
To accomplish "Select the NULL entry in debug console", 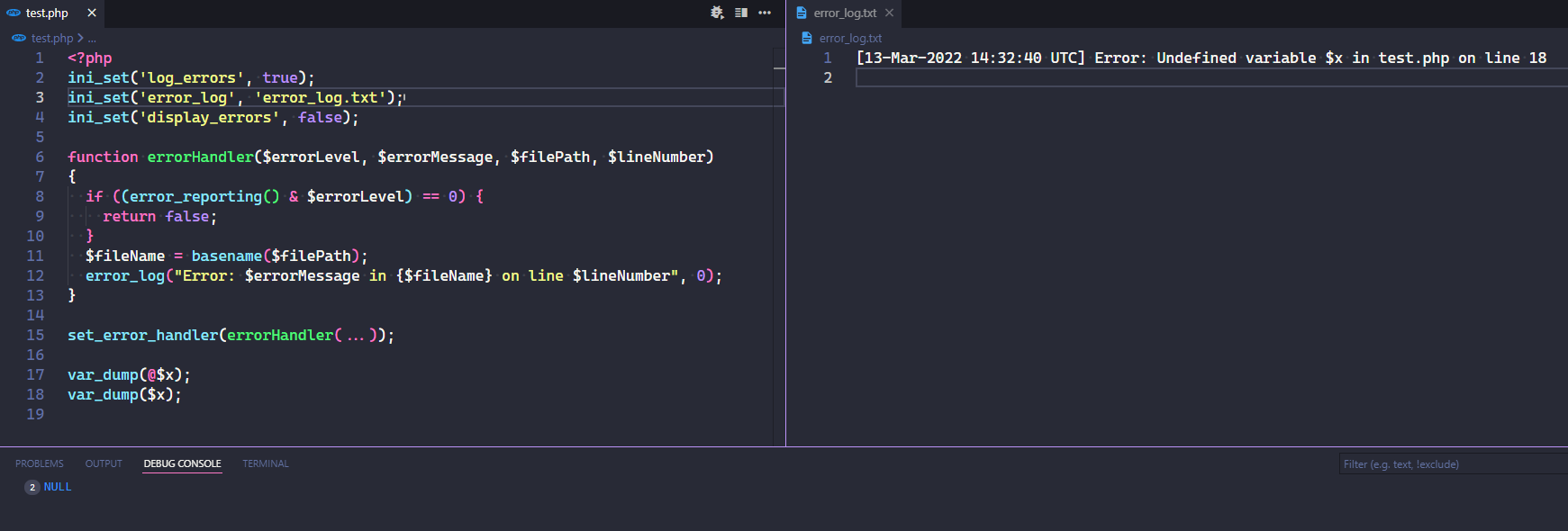I will click(x=58, y=487).
